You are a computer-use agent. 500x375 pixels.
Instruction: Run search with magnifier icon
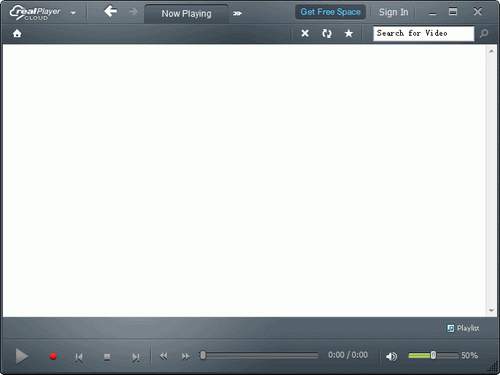(x=484, y=33)
